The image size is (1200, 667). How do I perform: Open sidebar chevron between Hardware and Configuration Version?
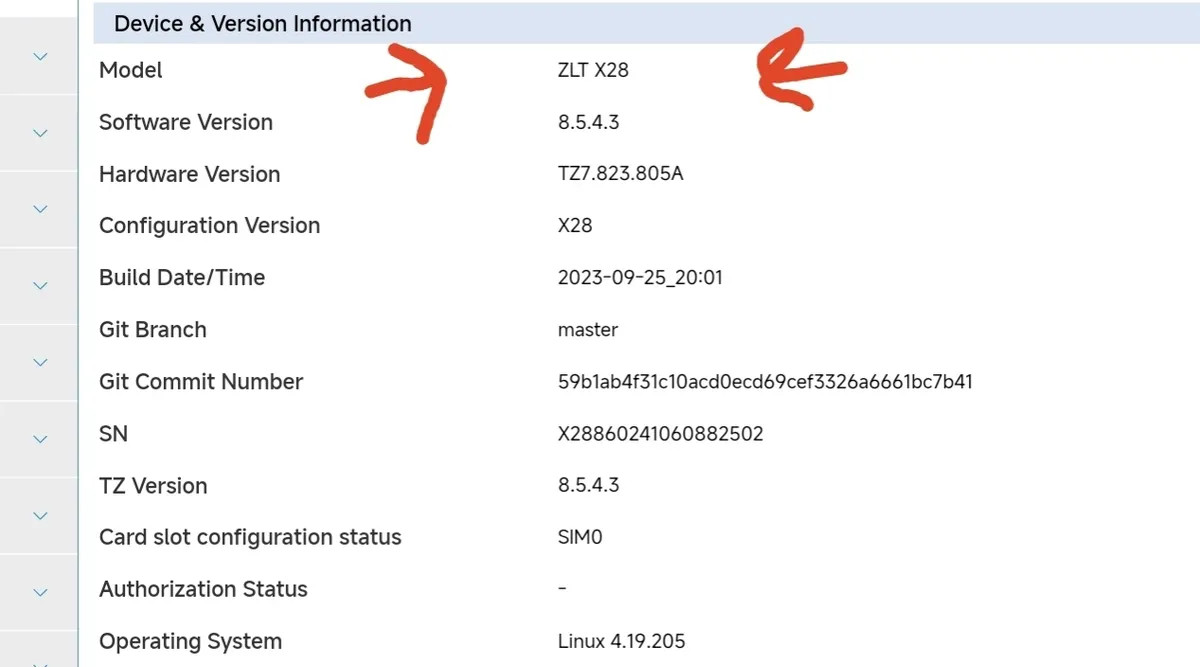41,209
